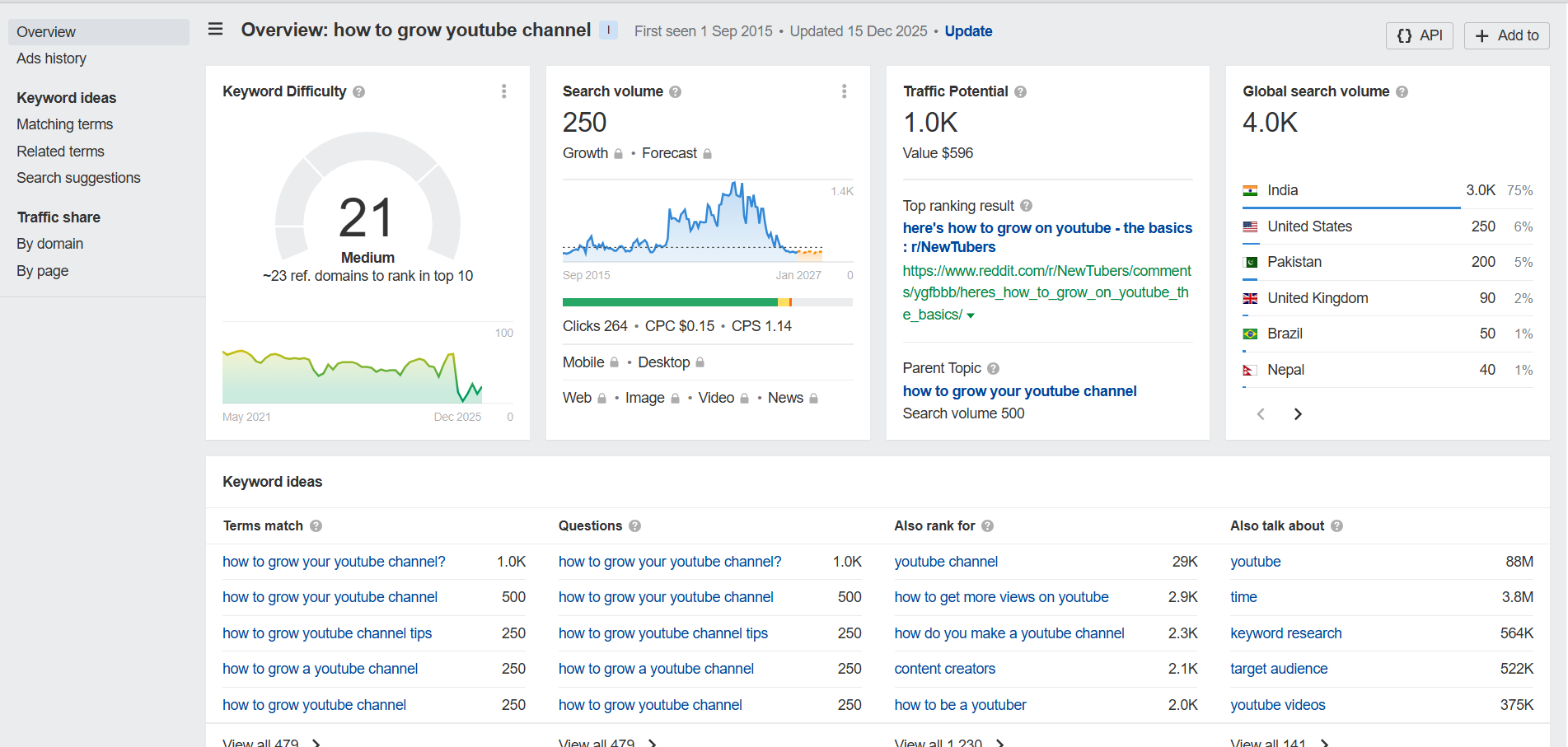Click the lock icon beside Mobile

(x=614, y=362)
